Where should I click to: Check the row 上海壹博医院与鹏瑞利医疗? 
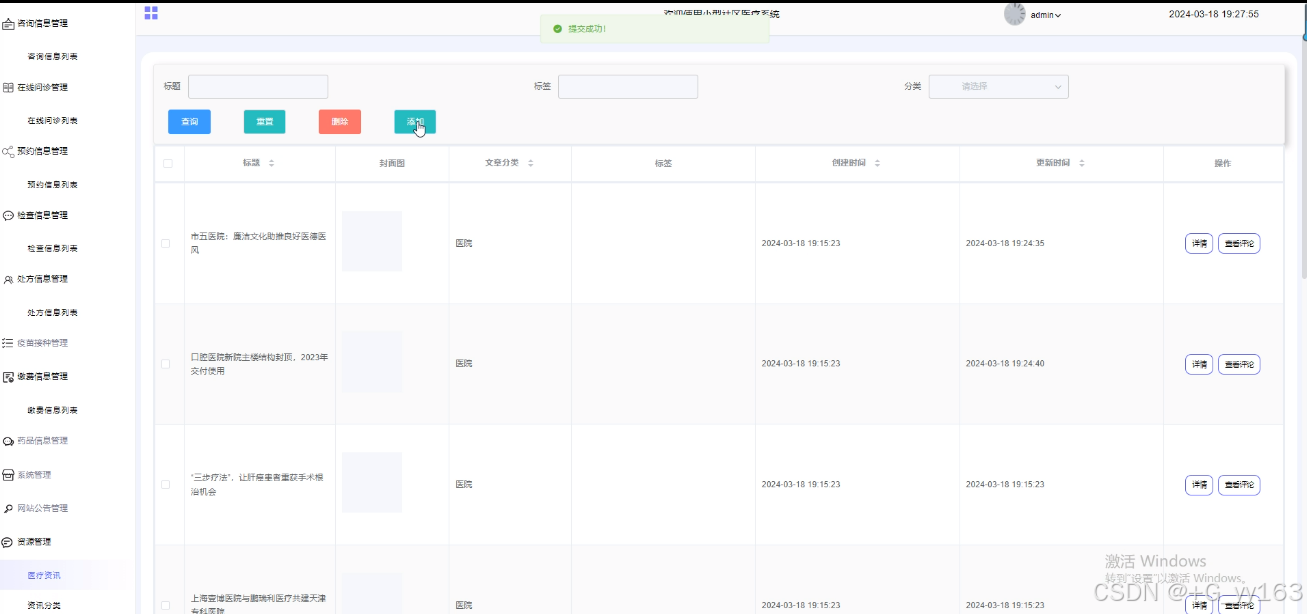tap(166, 605)
